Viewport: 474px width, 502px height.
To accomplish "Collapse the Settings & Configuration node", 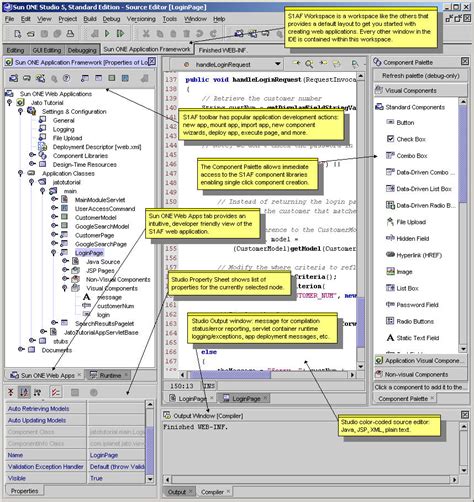I will (x=20, y=111).
